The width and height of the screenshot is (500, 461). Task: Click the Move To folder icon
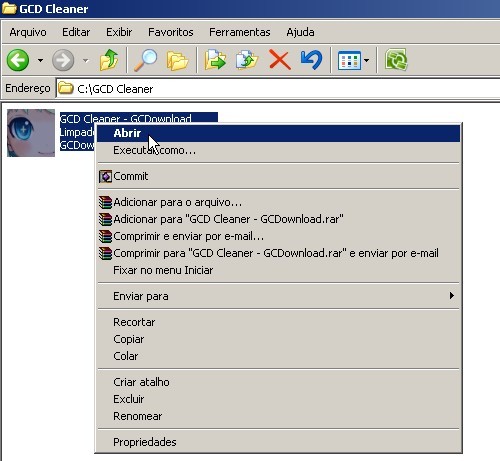pyautogui.click(x=215, y=60)
